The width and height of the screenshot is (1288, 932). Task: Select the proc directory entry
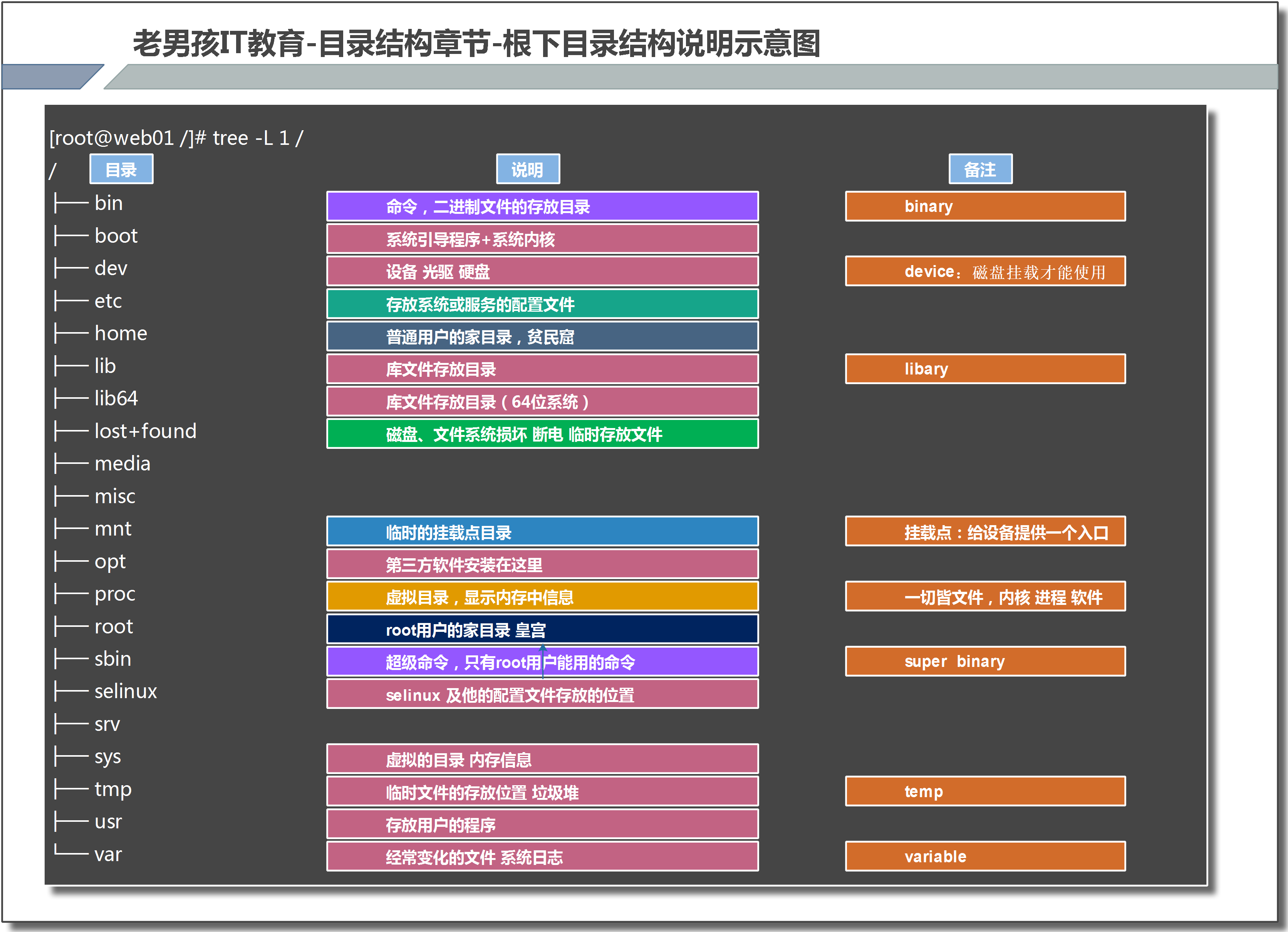tap(115, 594)
